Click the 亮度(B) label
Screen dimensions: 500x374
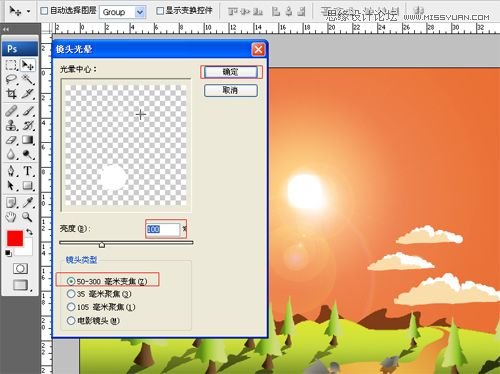point(75,229)
